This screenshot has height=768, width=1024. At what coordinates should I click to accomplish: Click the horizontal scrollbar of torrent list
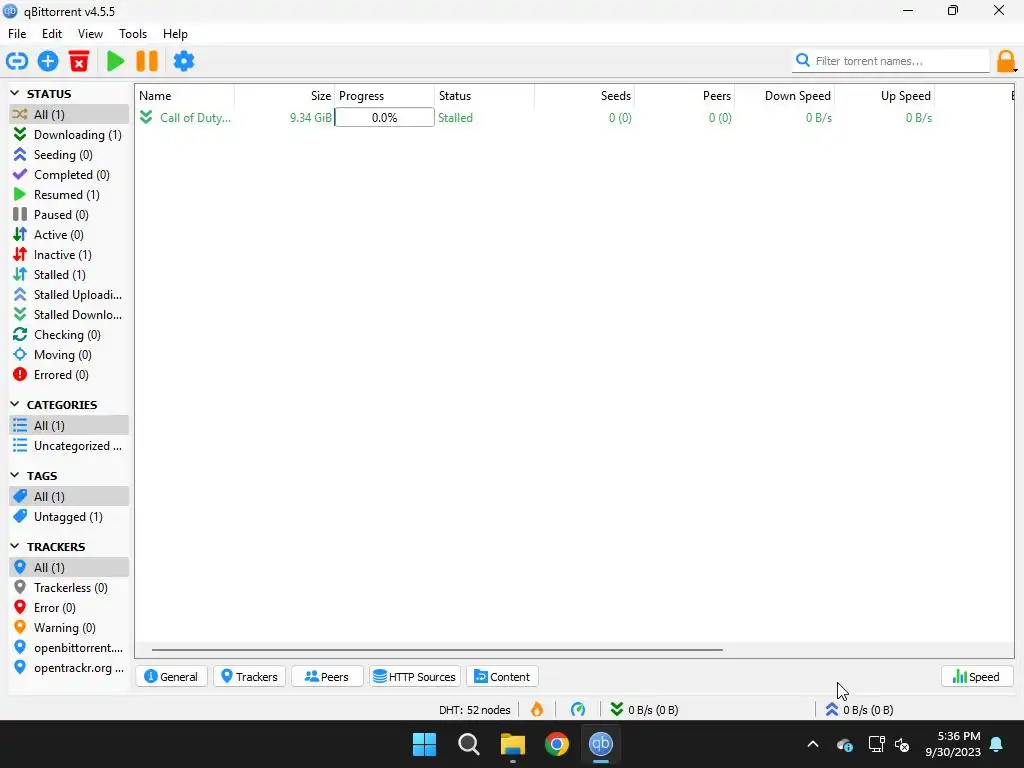437,650
